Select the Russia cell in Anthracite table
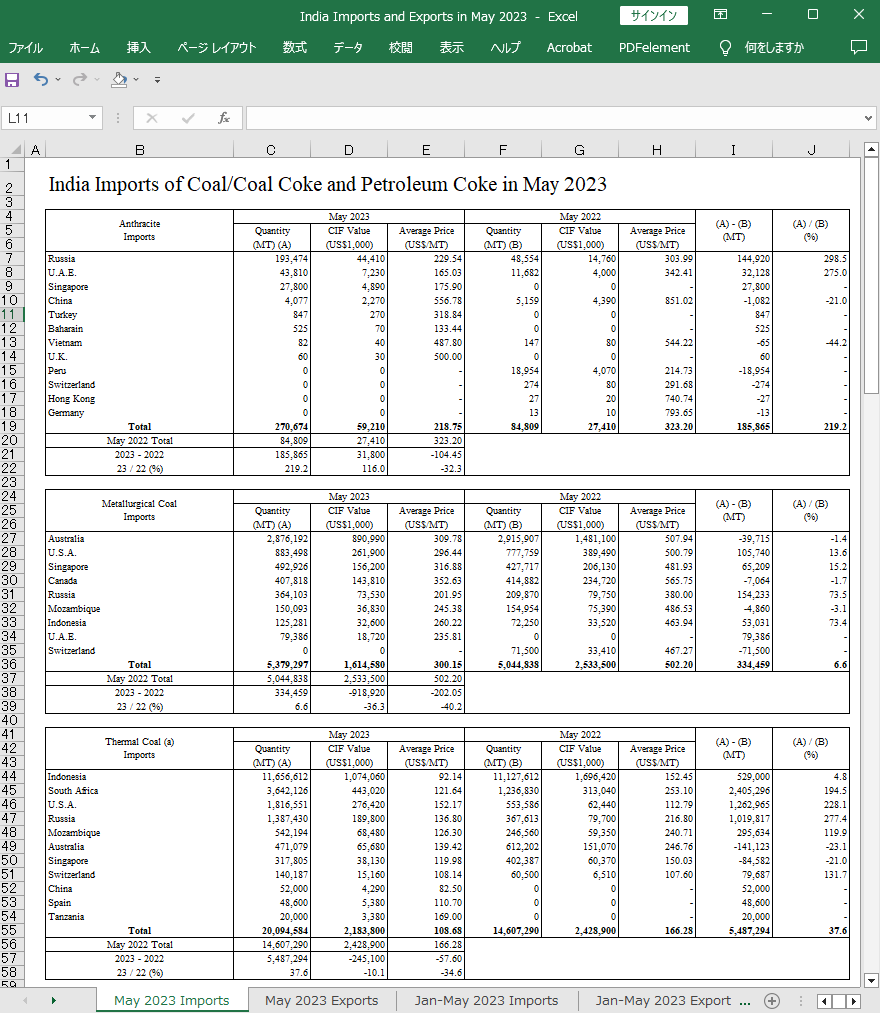The width and height of the screenshot is (880, 1013). 140,258
